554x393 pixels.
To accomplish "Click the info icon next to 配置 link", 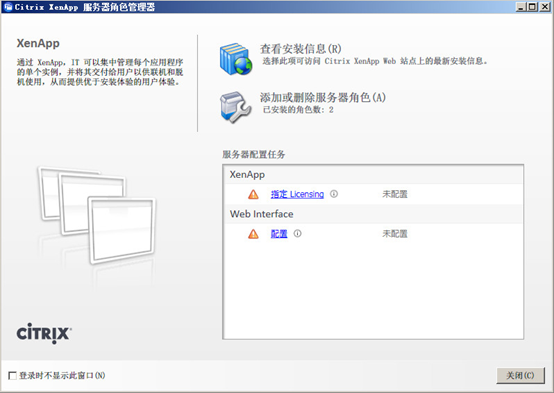I will (x=297, y=233).
